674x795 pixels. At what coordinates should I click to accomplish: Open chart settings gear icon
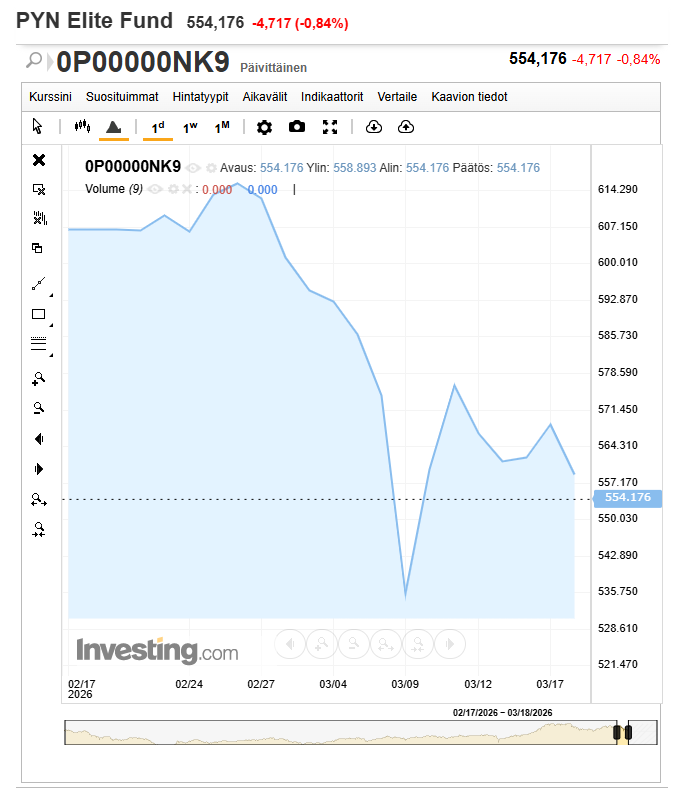coord(264,127)
